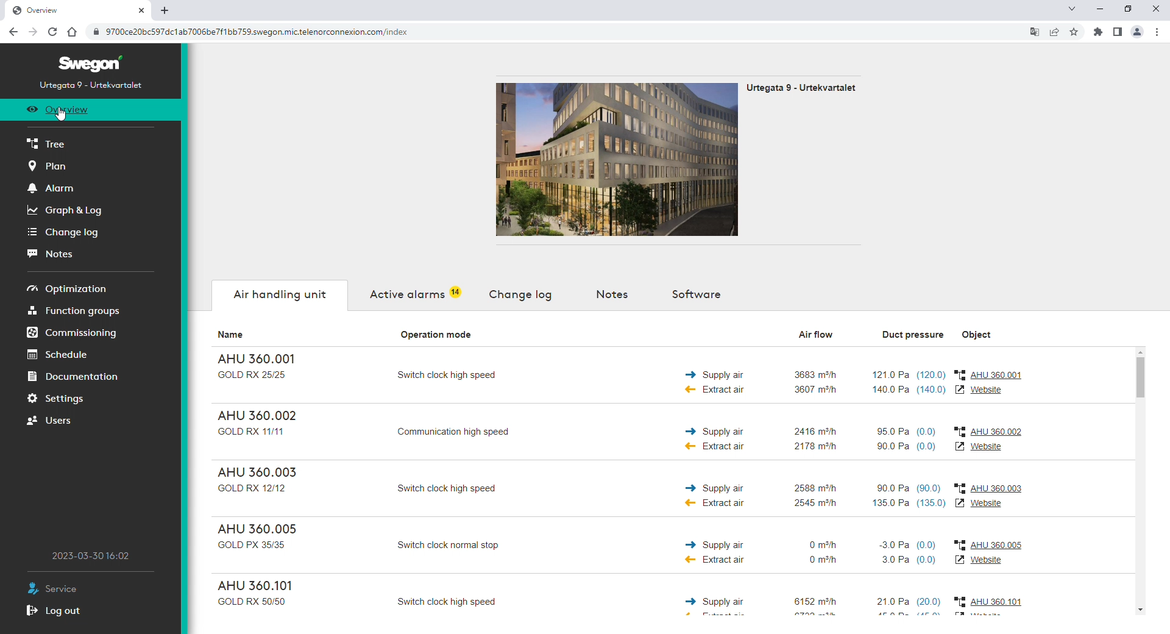
Task: Open the AHU 360.003 object link
Action: tap(995, 489)
